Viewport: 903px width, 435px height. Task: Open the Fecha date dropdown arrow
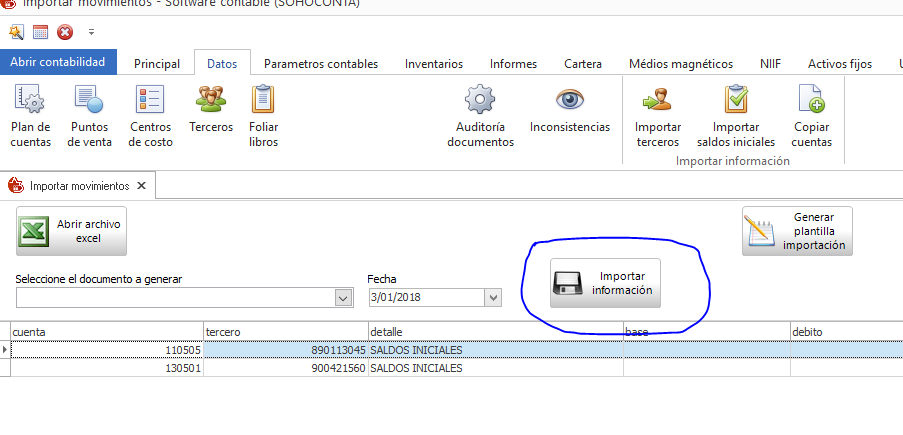click(x=492, y=298)
